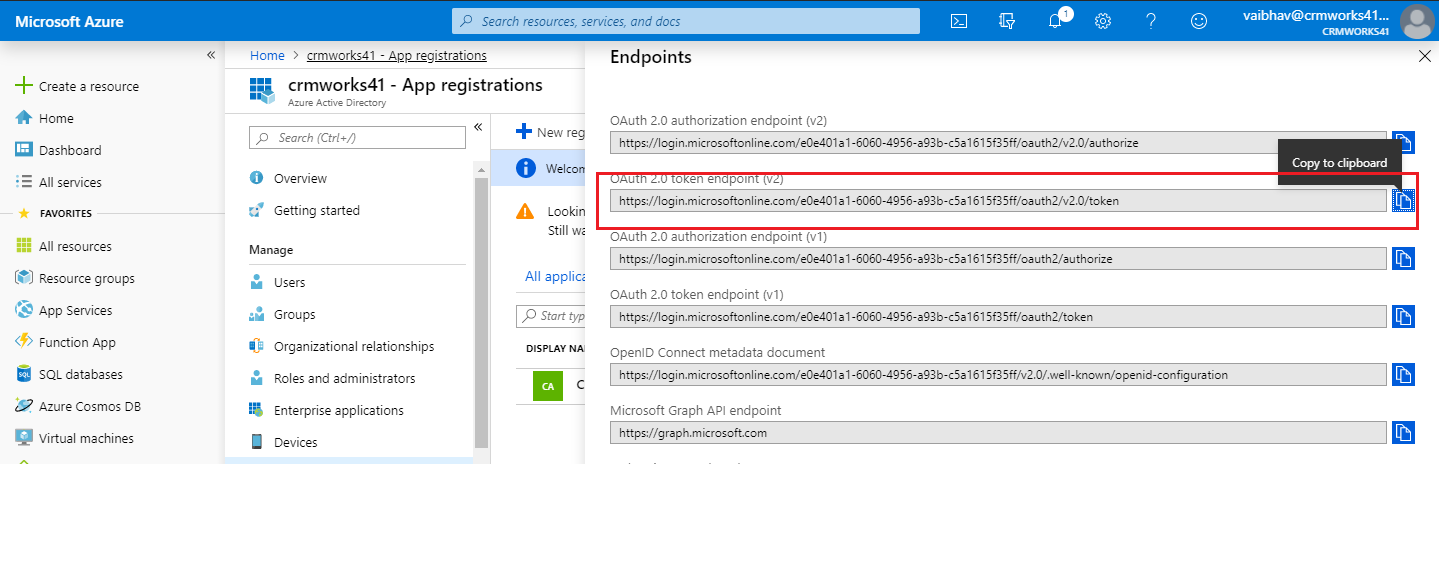The image size is (1439, 580).
Task: Select the OpenID Connect metadata document field
Action: (998, 374)
